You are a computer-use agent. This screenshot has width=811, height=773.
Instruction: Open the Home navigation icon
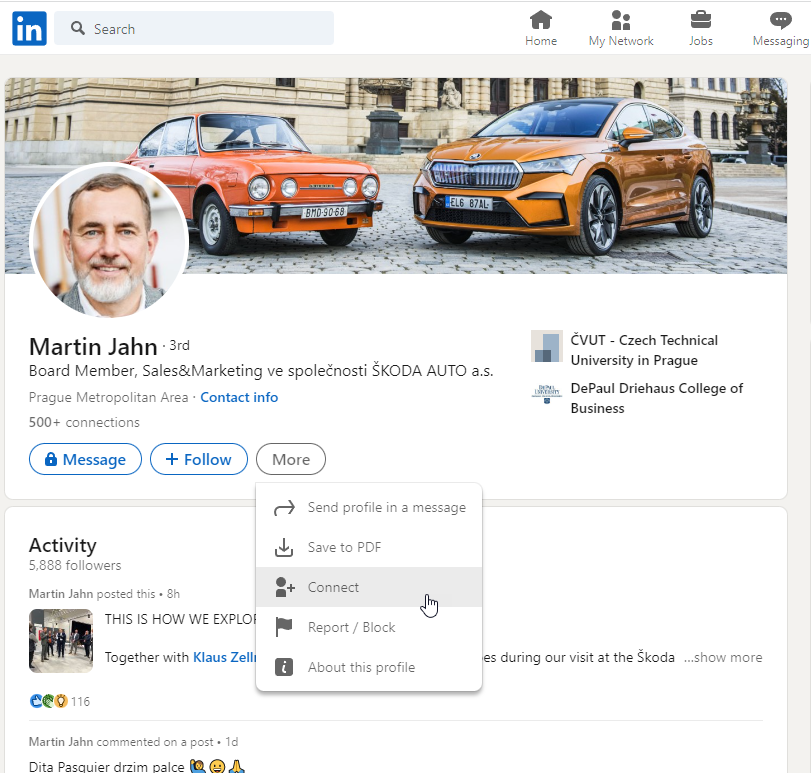coord(541,21)
